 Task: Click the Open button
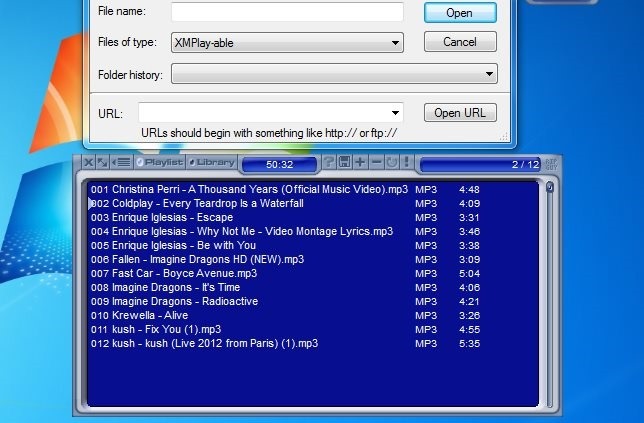460,13
